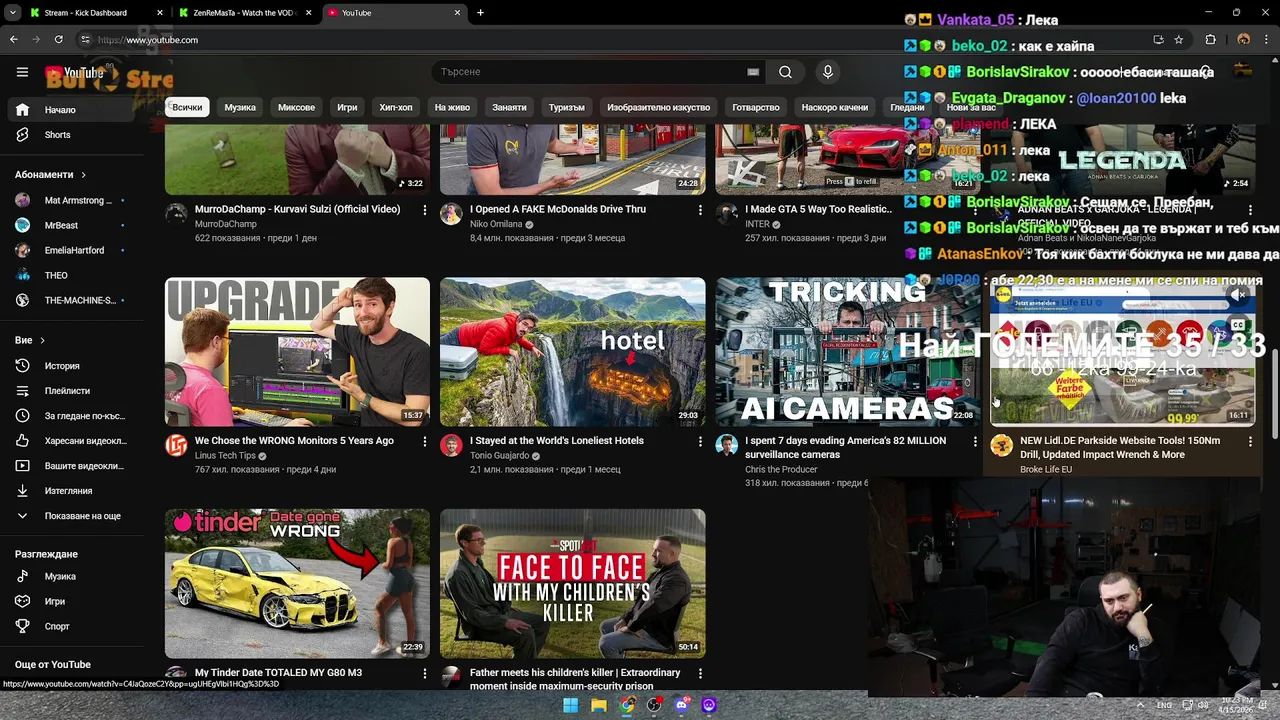The image size is (1280, 720).
Task: Open EmeliaHartford subscription channel
Action: click(x=70, y=250)
